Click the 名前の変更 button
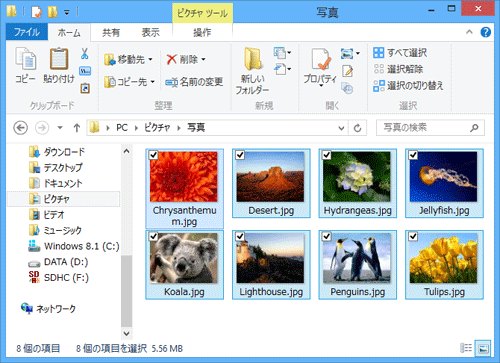The width and height of the screenshot is (500, 363). click(x=194, y=82)
